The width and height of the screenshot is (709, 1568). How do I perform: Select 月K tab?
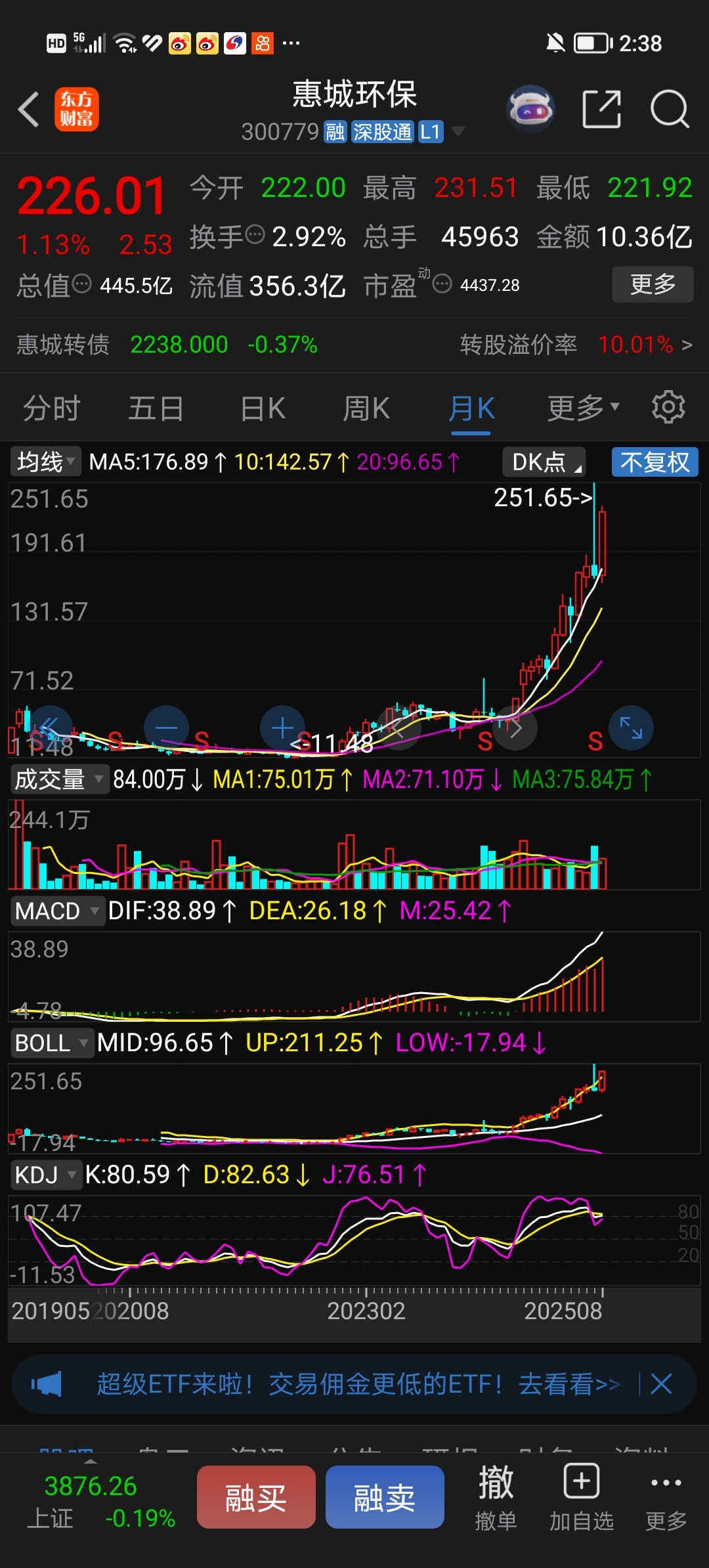point(471,408)
